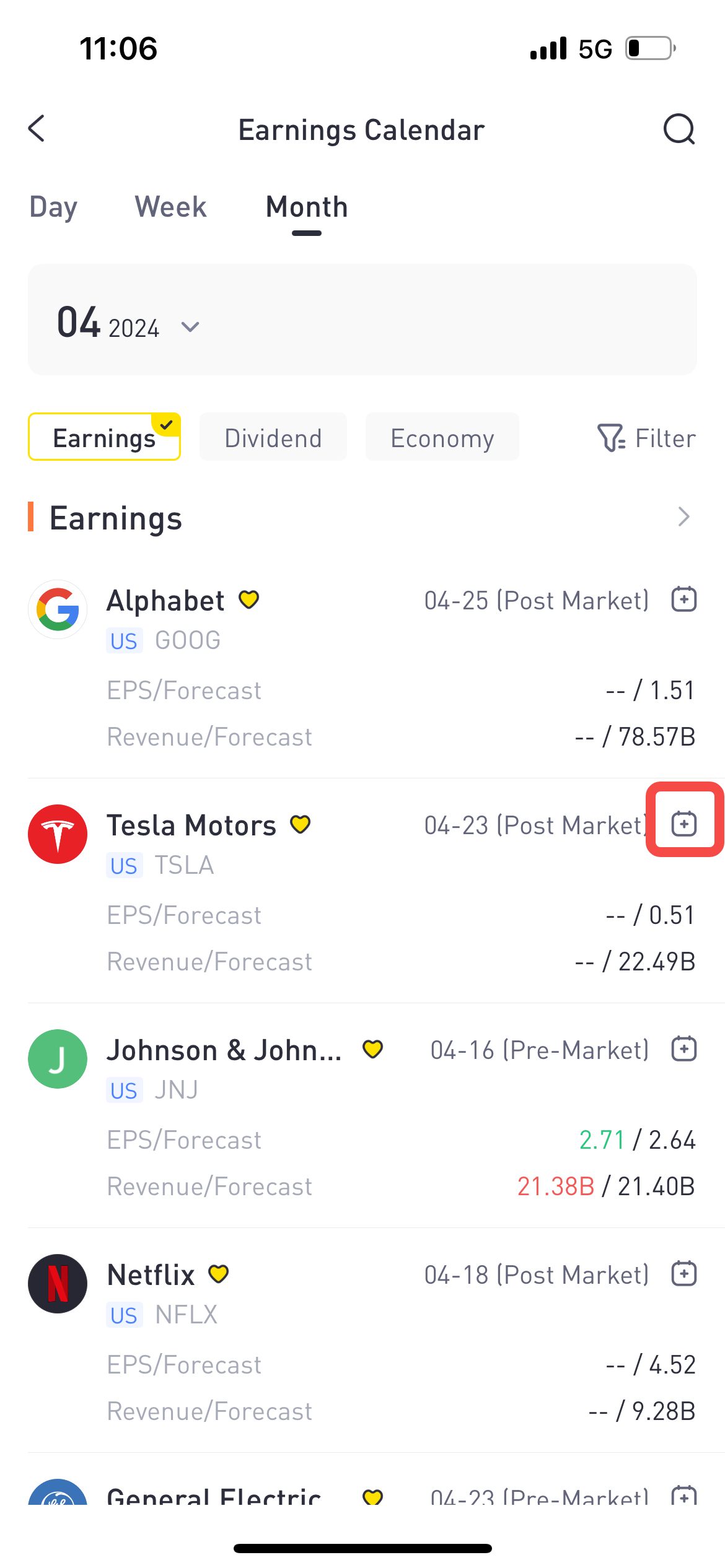Tap the Google Alphabet logo
725x1568 pixels.
tap(58, 609)
